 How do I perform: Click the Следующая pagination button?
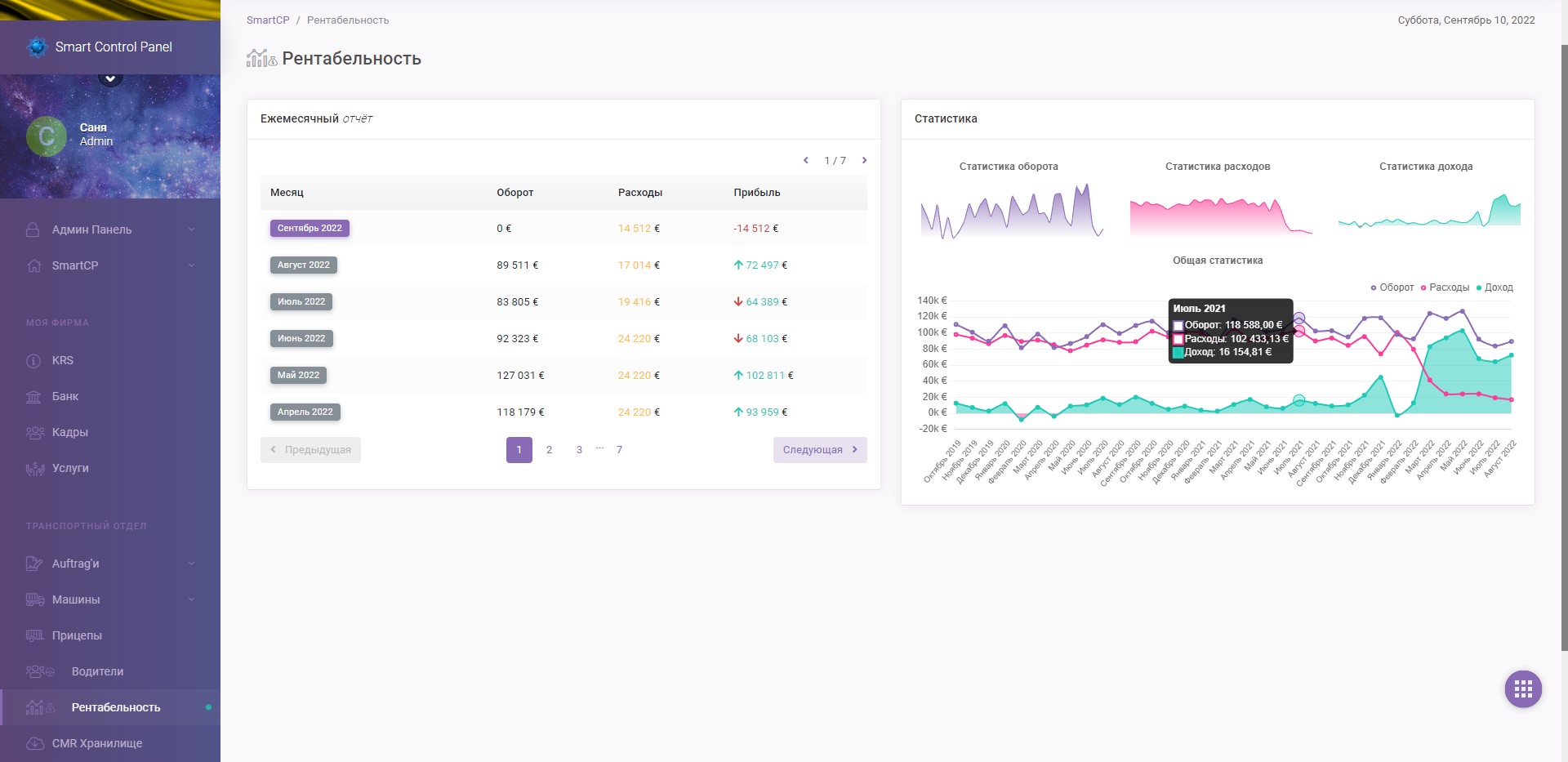pos(819,449)
